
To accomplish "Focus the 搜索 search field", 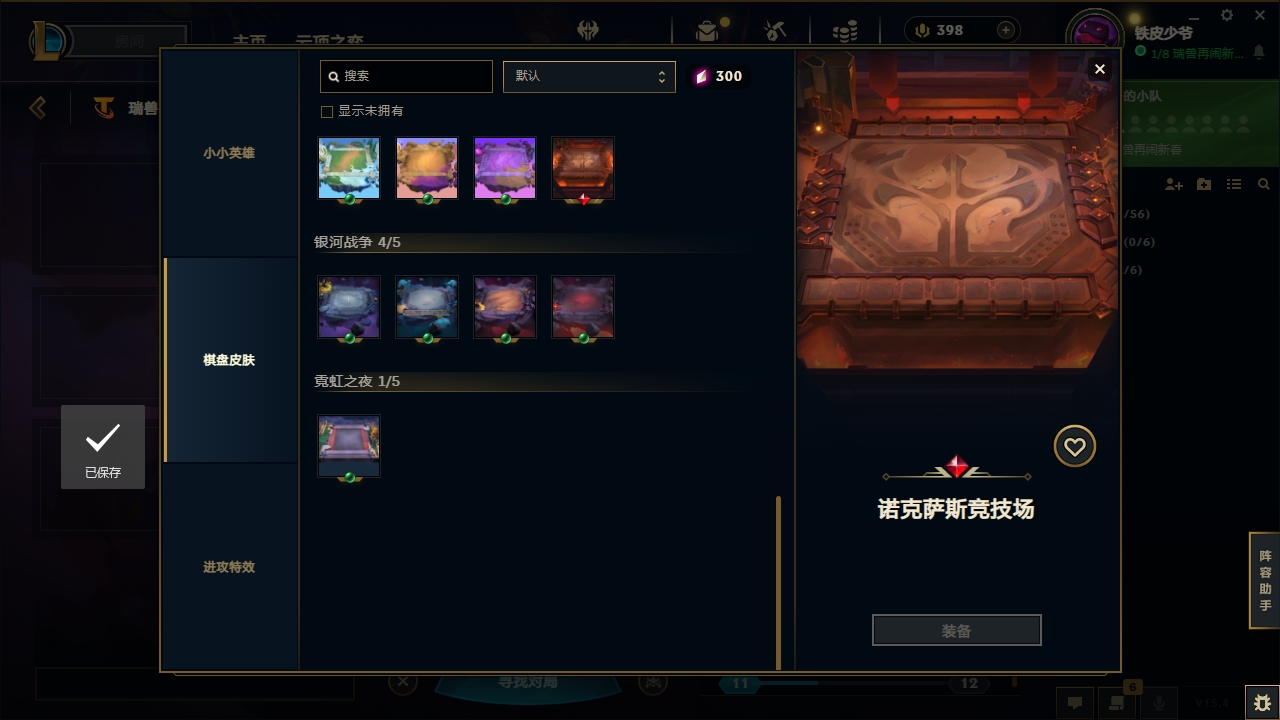I will pos(406,76).
